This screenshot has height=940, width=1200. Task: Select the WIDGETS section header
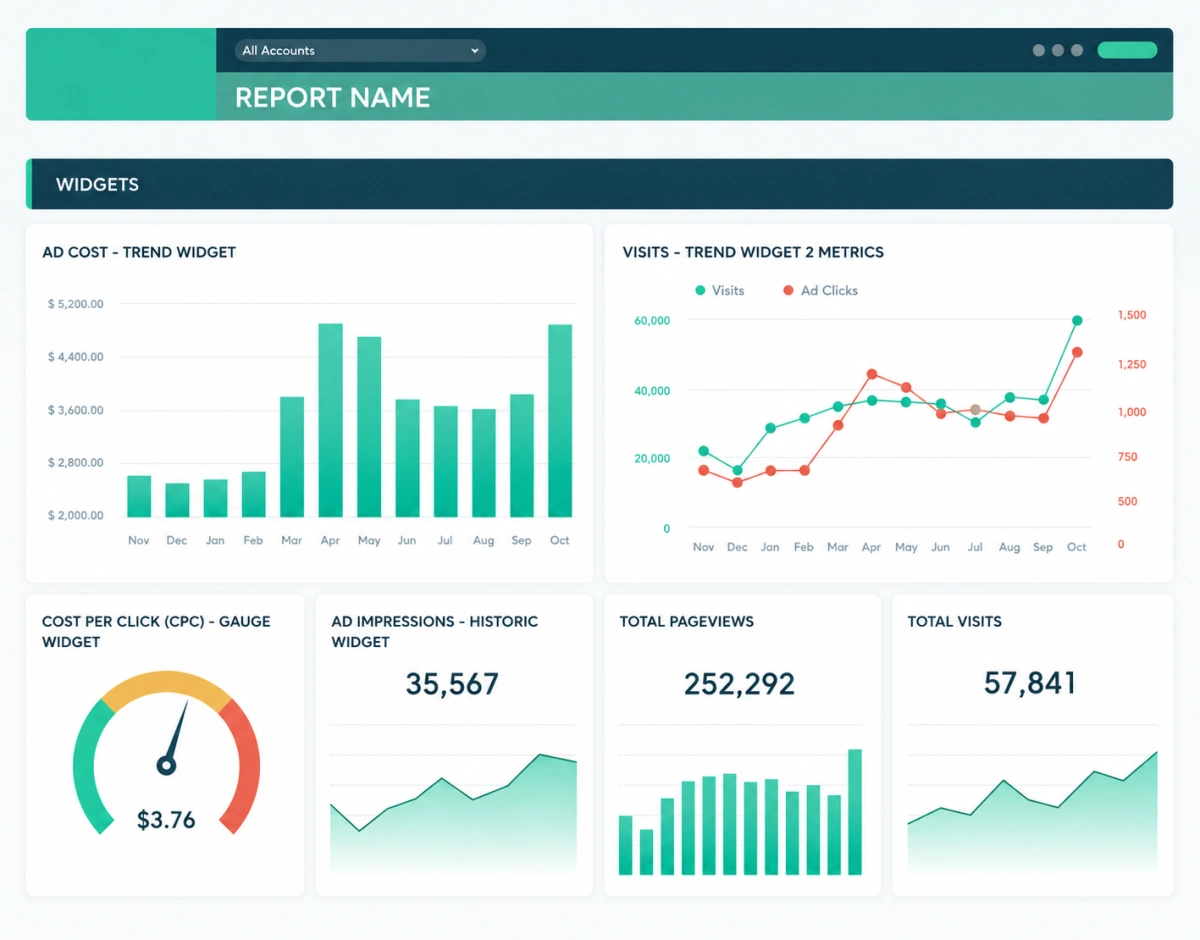click(599, 184)
